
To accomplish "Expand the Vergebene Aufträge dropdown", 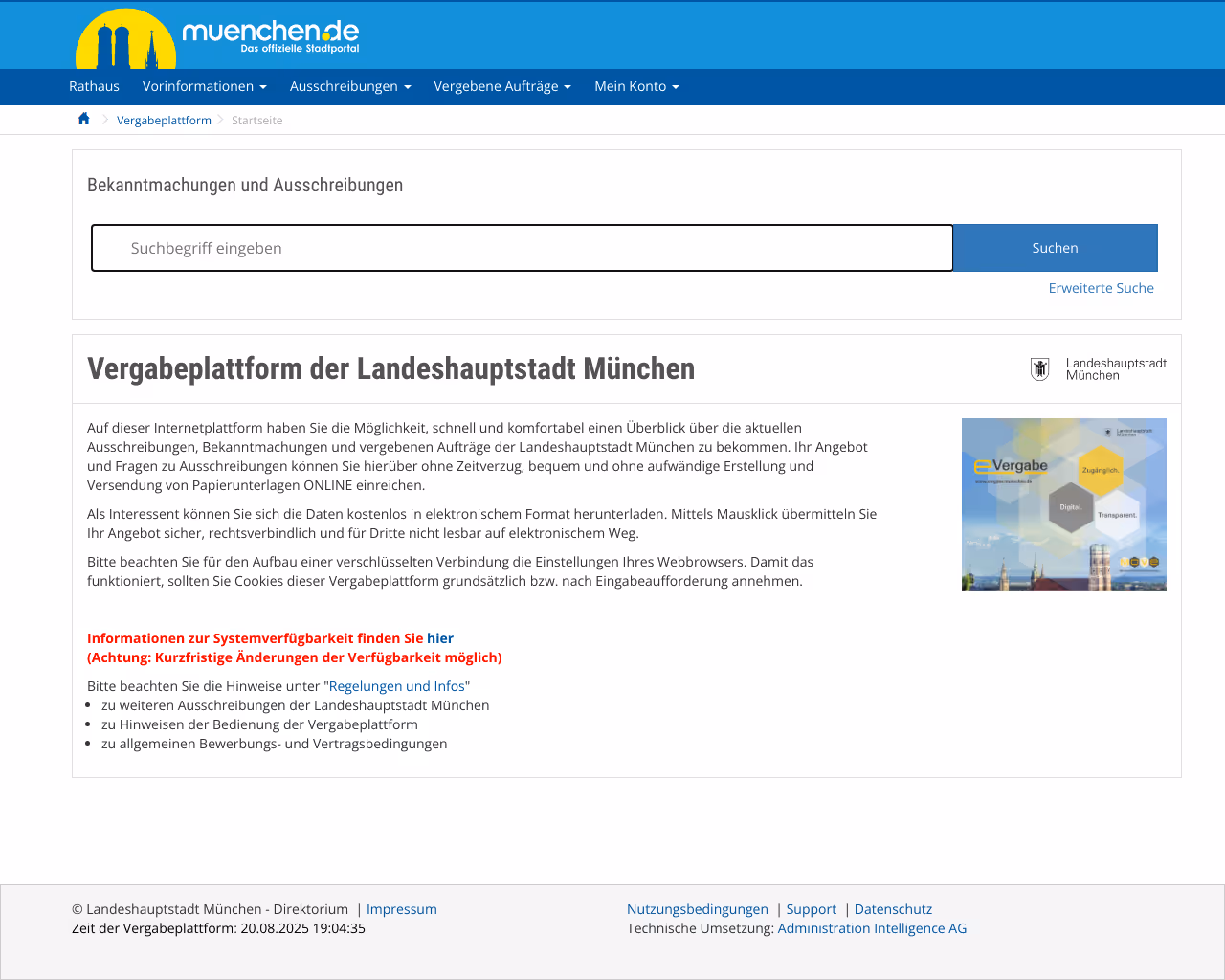I will click(x=502, y=86).
